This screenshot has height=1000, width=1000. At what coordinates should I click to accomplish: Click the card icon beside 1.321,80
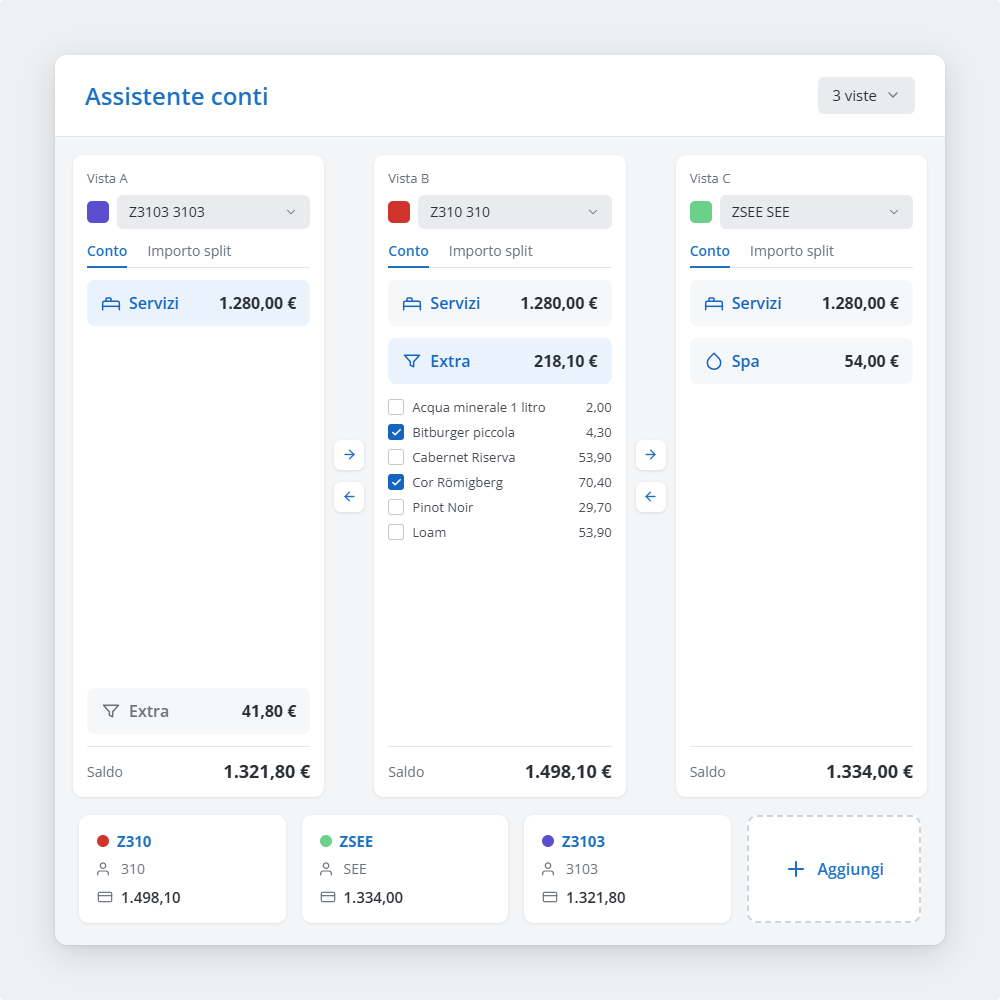(550, 897)
